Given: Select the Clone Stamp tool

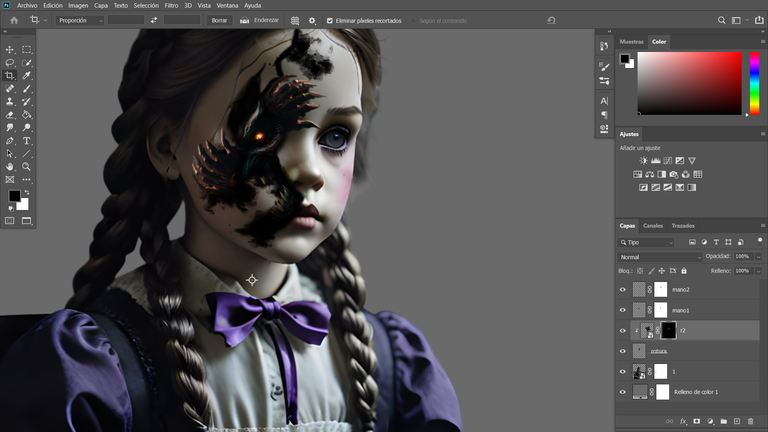Looking at the screenshot, I should 10,101.
